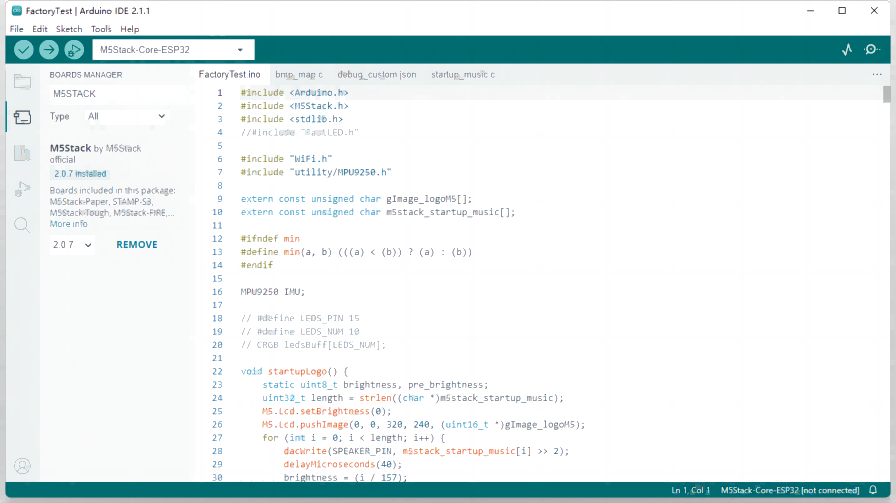Click the editor vertical scrollbar thumb
This screenshot has width=896, height=503.
click(886, 94)
